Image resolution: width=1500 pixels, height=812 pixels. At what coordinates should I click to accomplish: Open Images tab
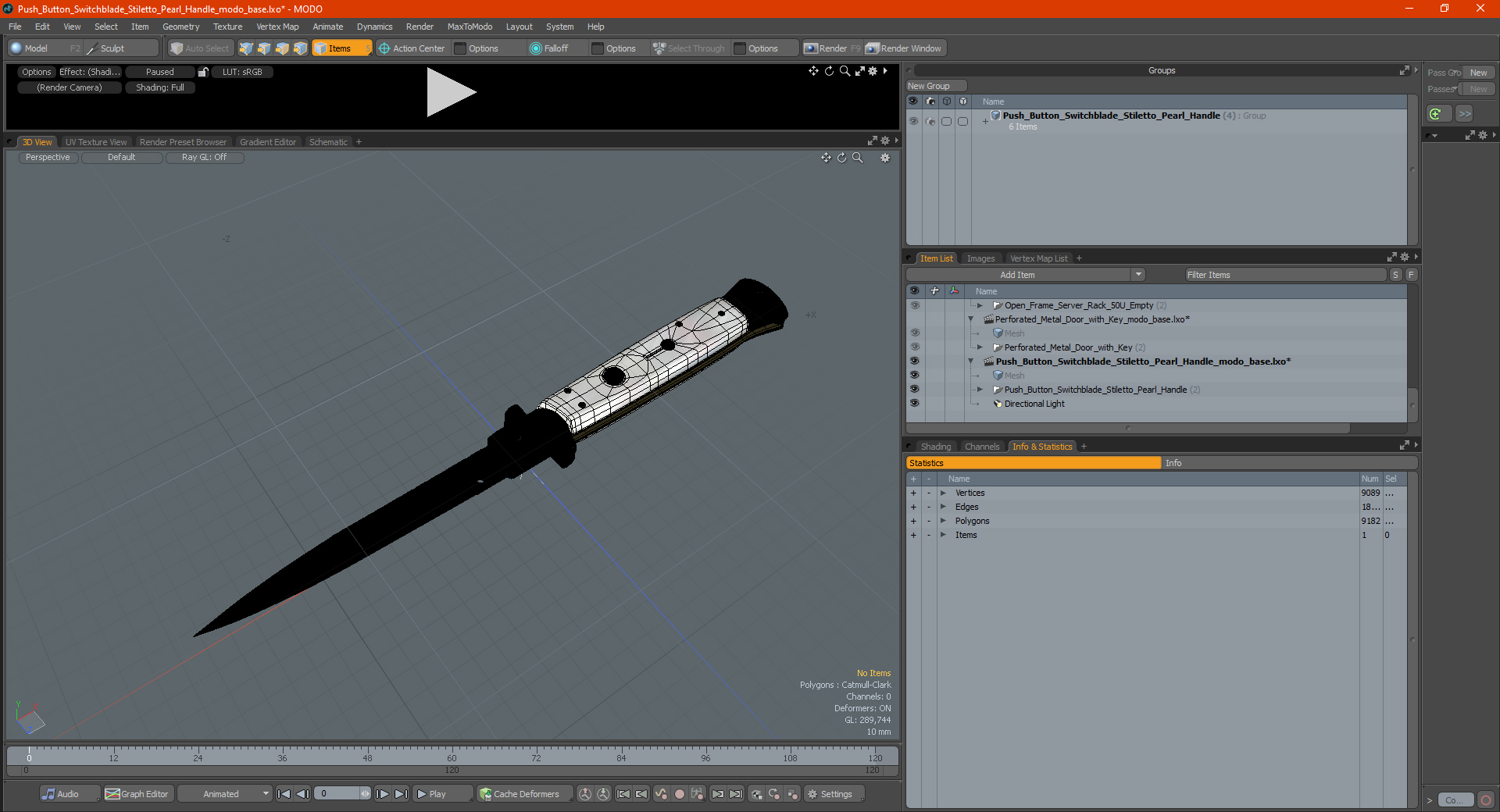tap(980, 258)
